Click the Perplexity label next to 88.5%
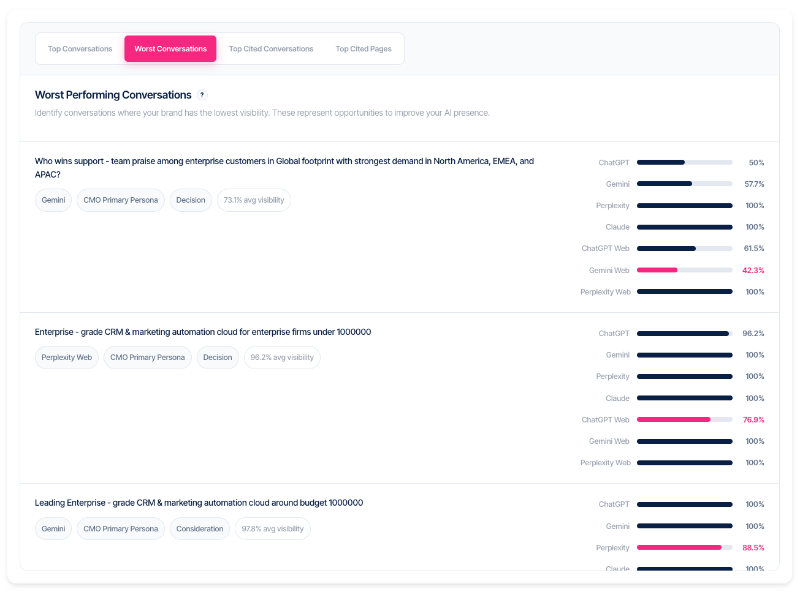 613,548
